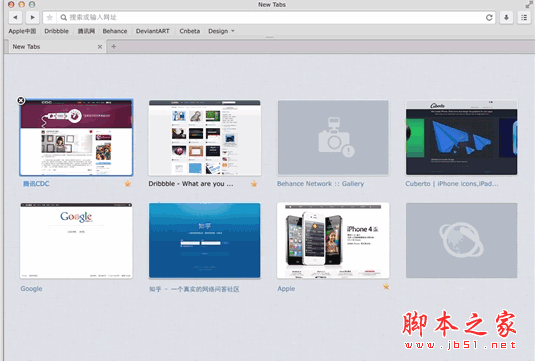The image size is (535, 361).
Task: Open the Dribbble bookmark
Action: click(x=56, y=31)
